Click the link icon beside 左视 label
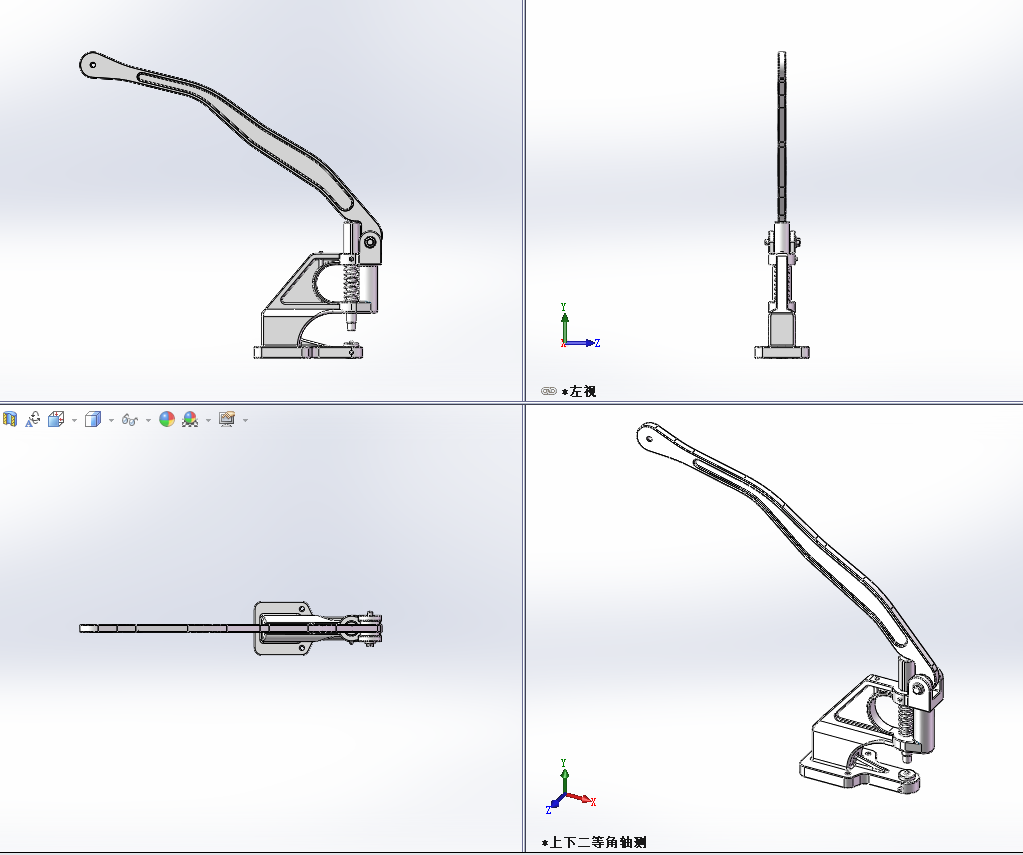The height and width of the screenshot is (855, 1023). [x=549, y=391]
